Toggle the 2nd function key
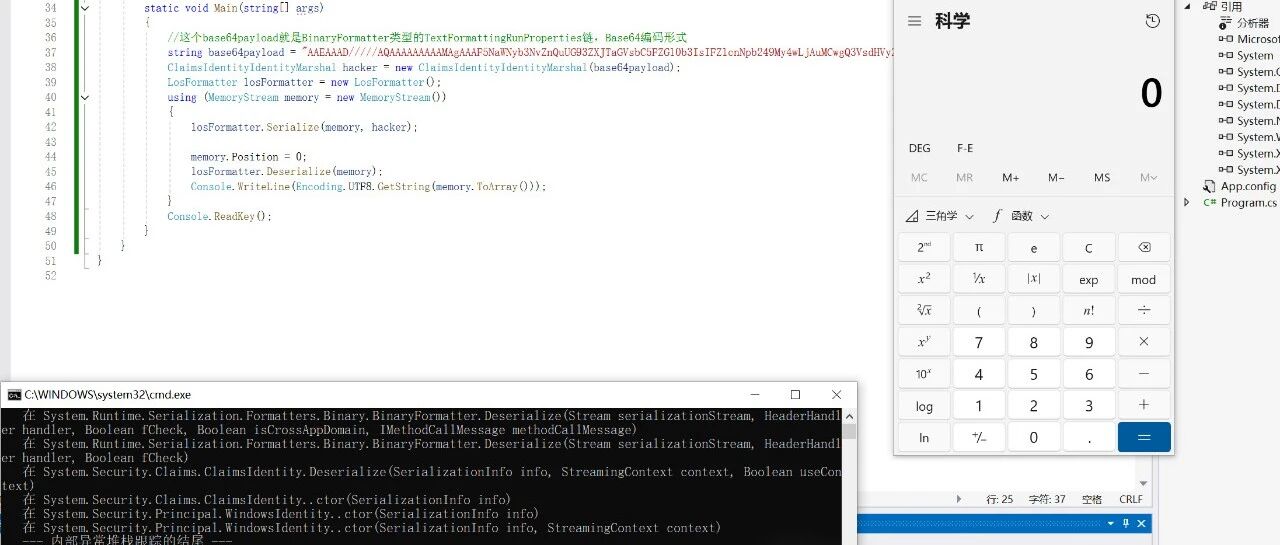The image size is (1280, 545). pyautogui.click(x=924, y=248)
